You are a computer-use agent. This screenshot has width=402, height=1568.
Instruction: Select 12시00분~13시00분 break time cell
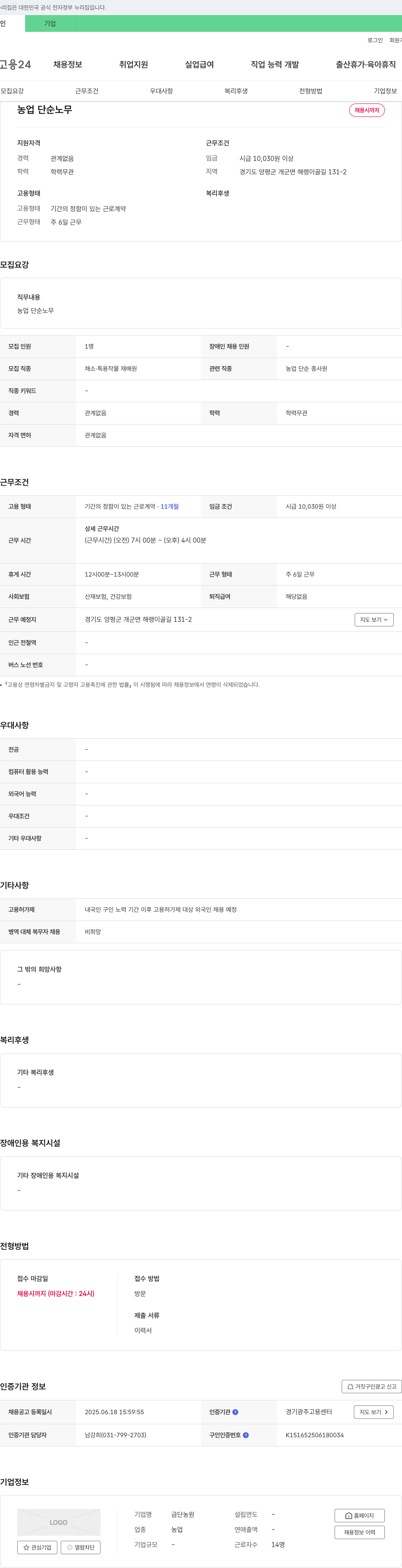tap(112, 574)
